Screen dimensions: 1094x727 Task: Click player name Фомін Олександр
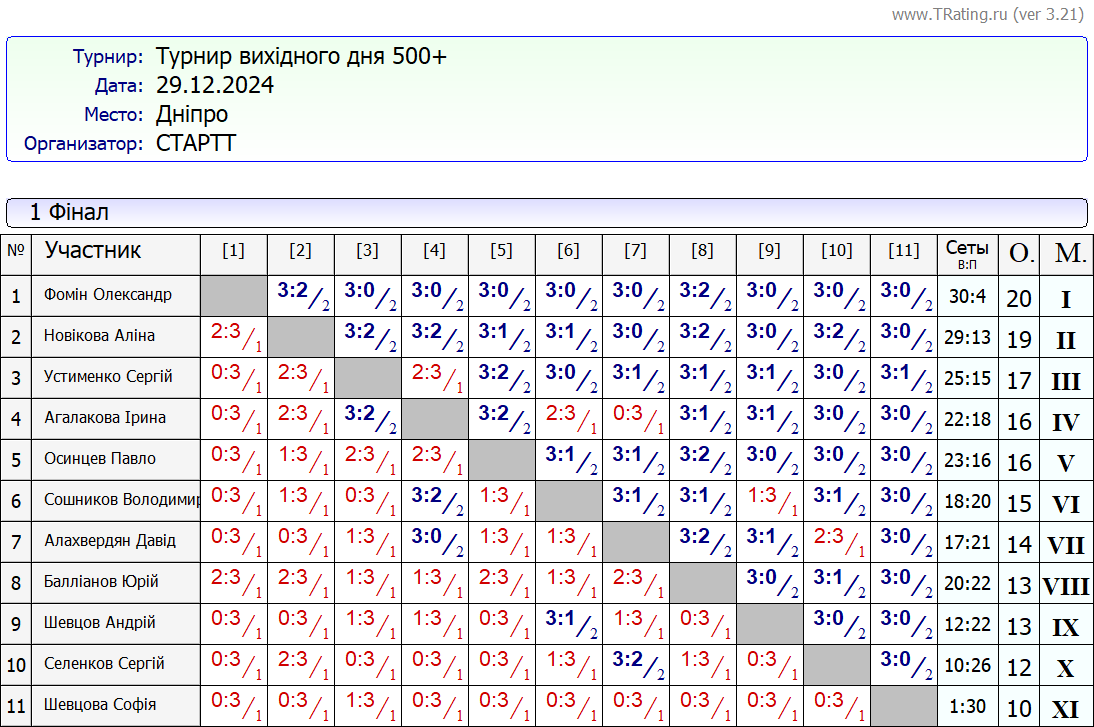[x=107, y=295]
